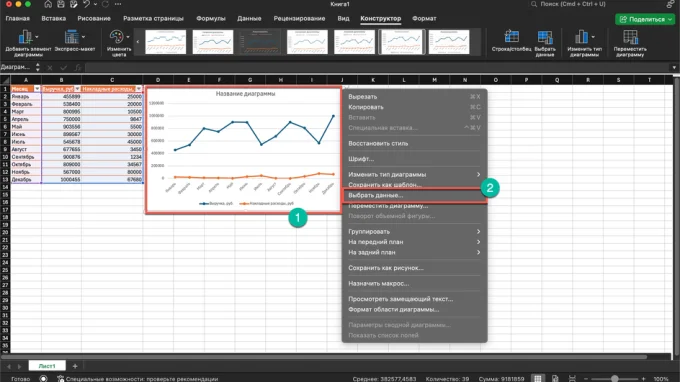
Task: Add a new sheet with plus button
Action: coord(75,366)
